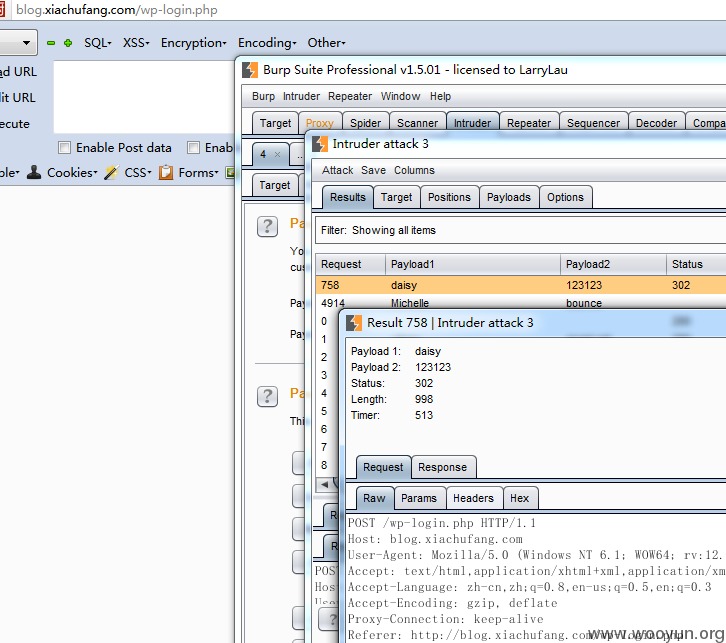Image resolution: width=726 pixels, height=643 pixels.
Task: Sort by the Status column header
Action: (696, 264)
